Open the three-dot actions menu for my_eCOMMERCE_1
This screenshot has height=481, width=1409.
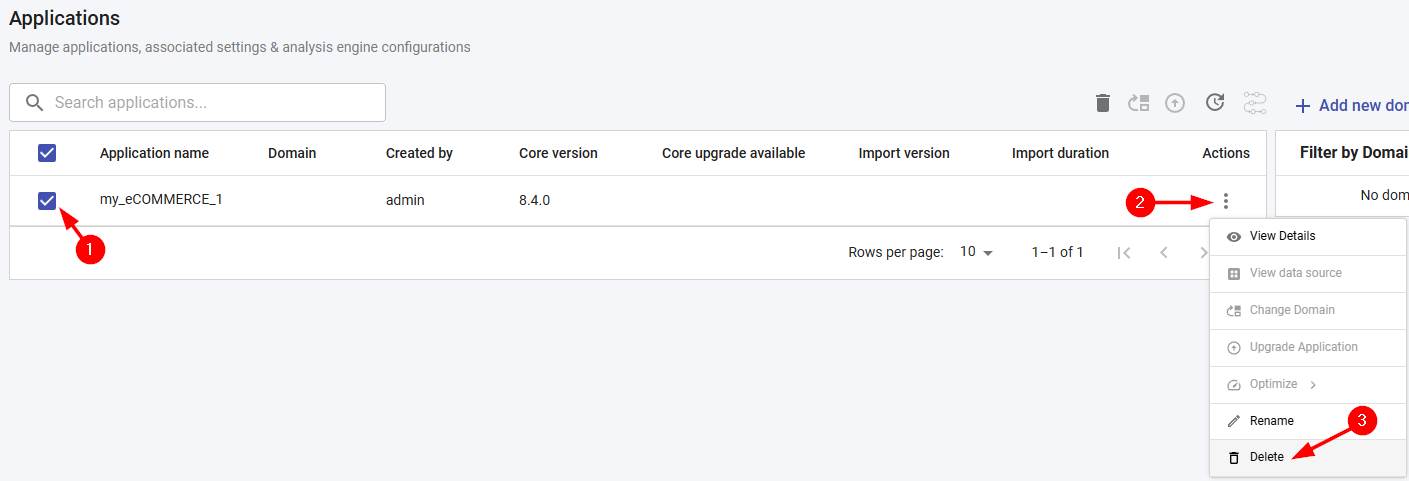[1226, 201]
